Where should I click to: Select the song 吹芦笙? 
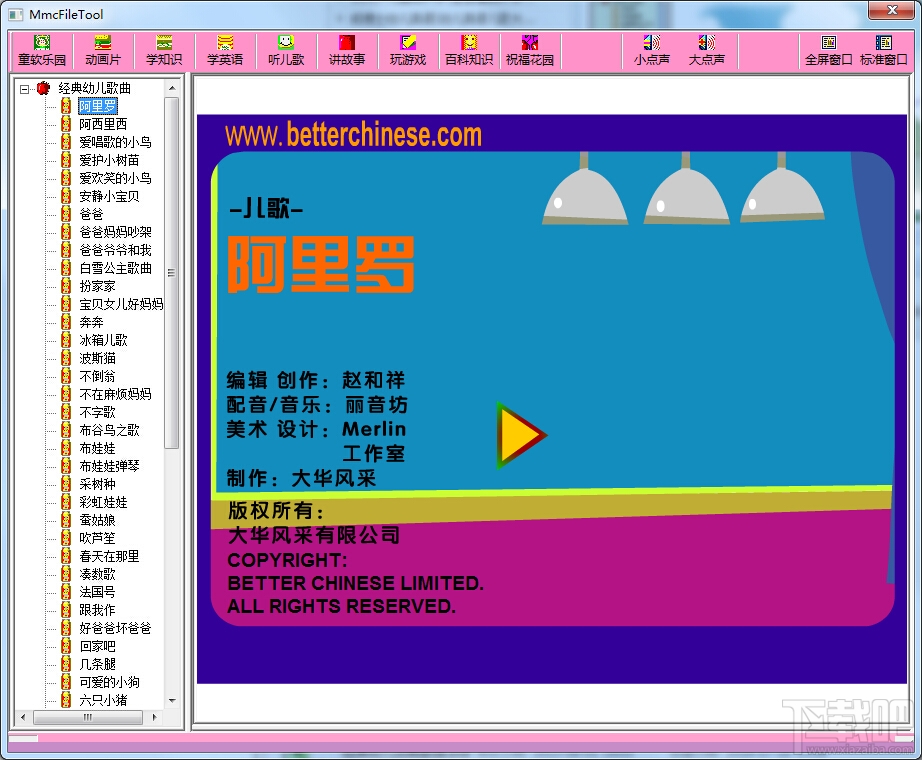click(97, 538)
